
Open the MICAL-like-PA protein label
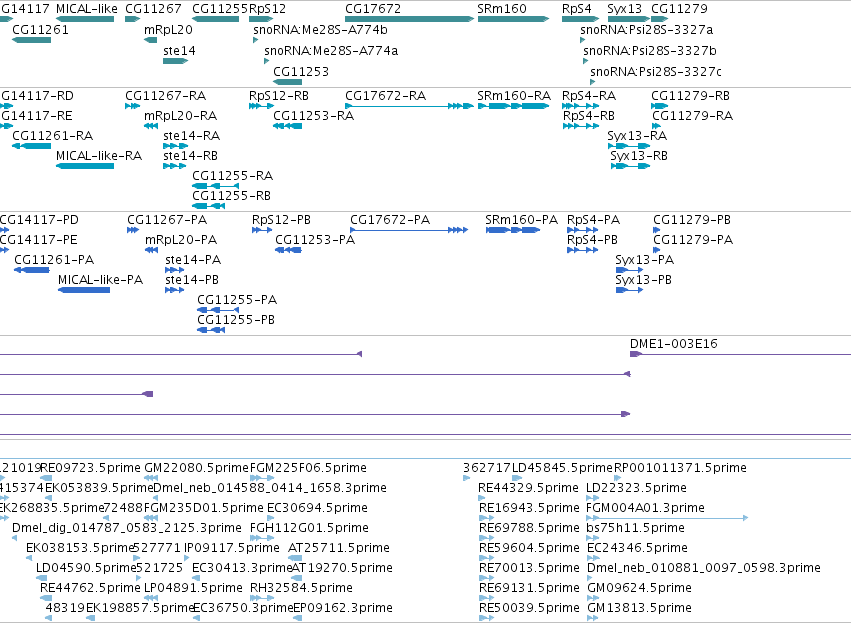[100, 280]
